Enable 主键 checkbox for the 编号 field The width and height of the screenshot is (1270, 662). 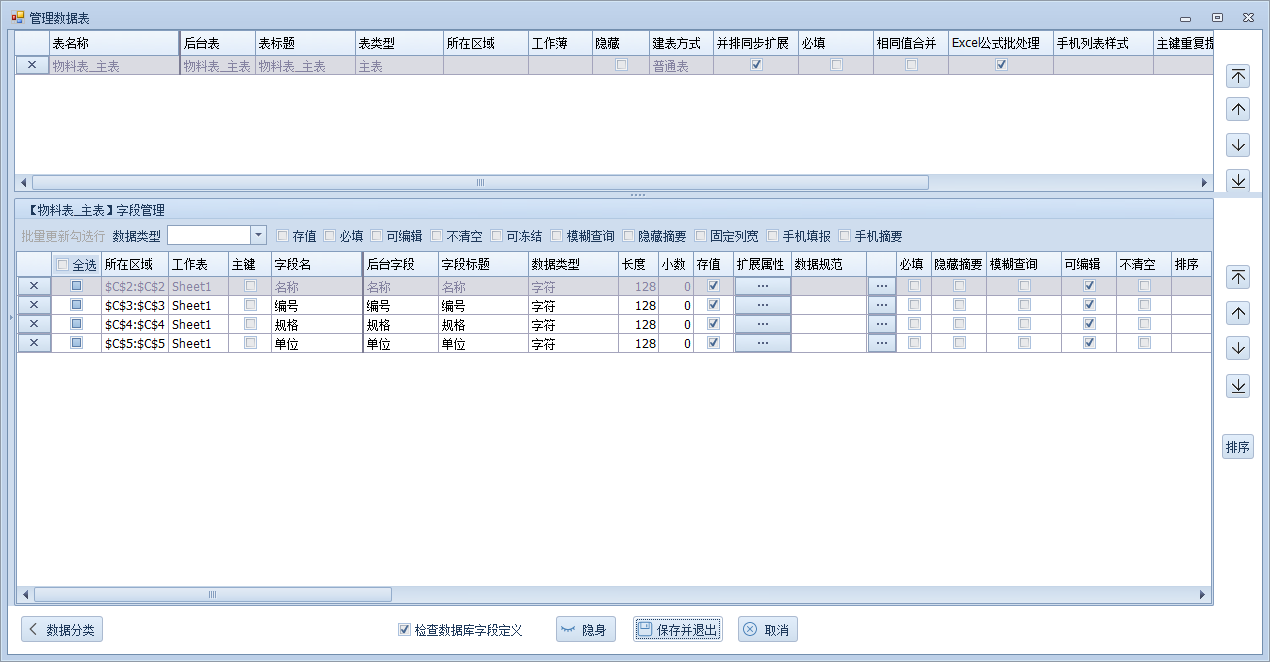tap(250, 305)
